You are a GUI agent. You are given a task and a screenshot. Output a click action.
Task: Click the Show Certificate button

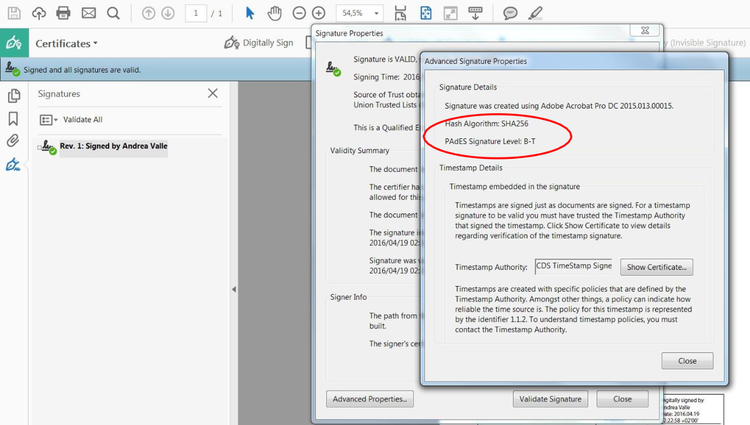tap(656, 267)
